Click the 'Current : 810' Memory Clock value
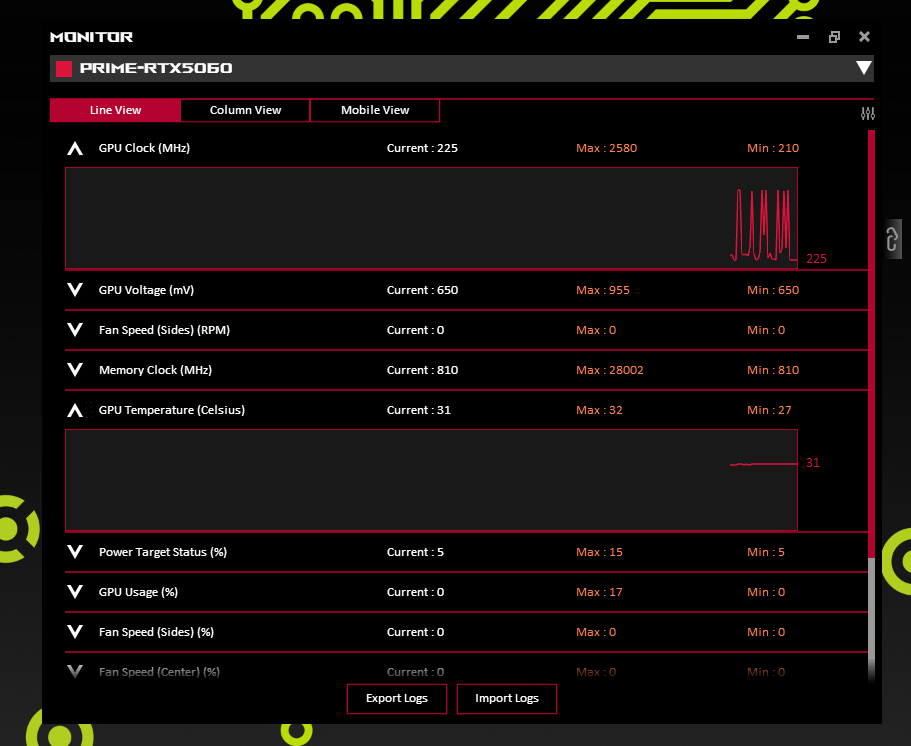Viewport: 911px width, 746px height. coord(422,370)
